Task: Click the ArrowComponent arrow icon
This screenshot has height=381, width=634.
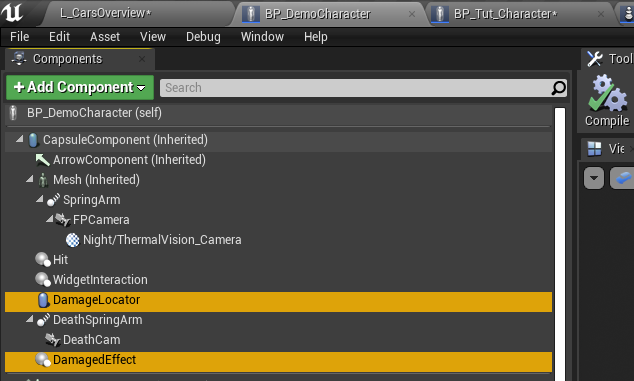Action: (42, 160)
